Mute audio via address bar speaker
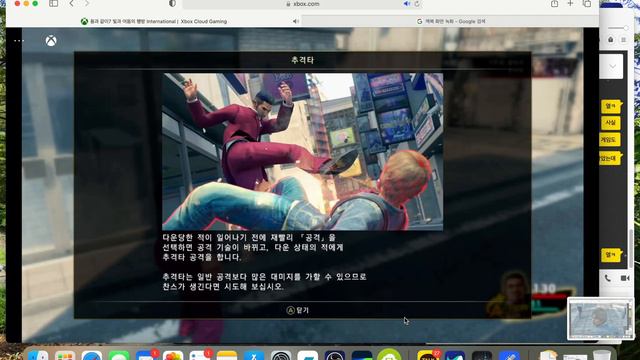Image resolution: width=640 pixels, height=360 pixels. coord(407,4)
